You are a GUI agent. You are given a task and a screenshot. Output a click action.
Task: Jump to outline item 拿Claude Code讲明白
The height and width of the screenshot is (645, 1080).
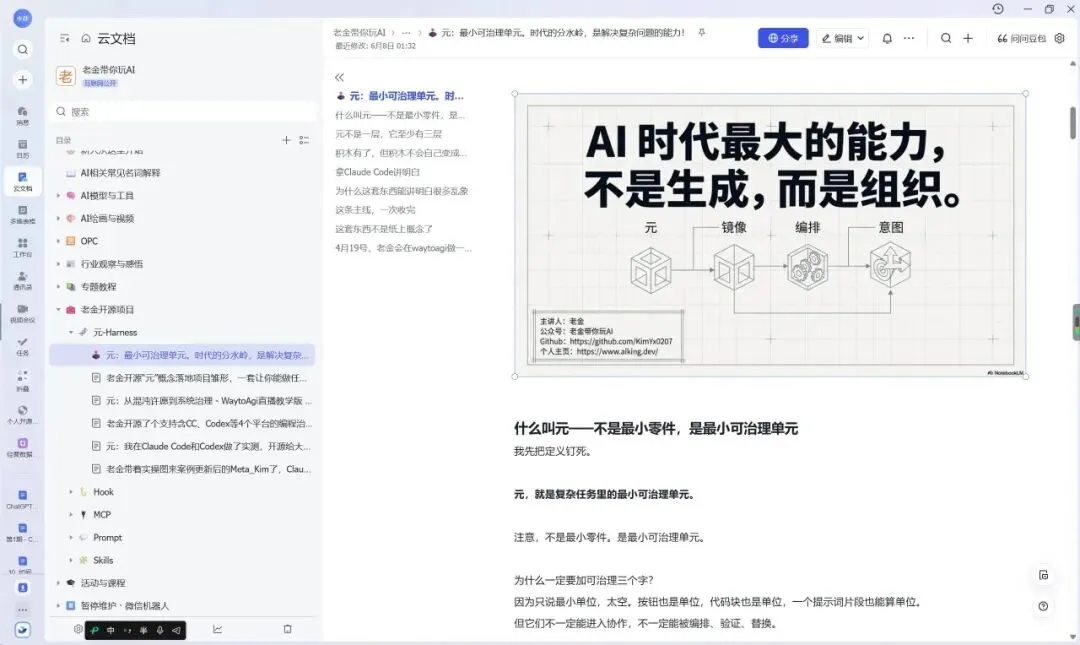click(377, 172)
